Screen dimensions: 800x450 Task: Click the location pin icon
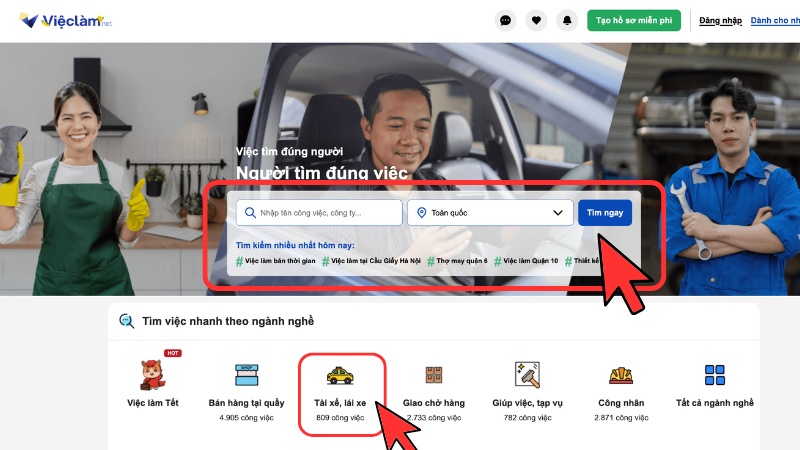421,213
